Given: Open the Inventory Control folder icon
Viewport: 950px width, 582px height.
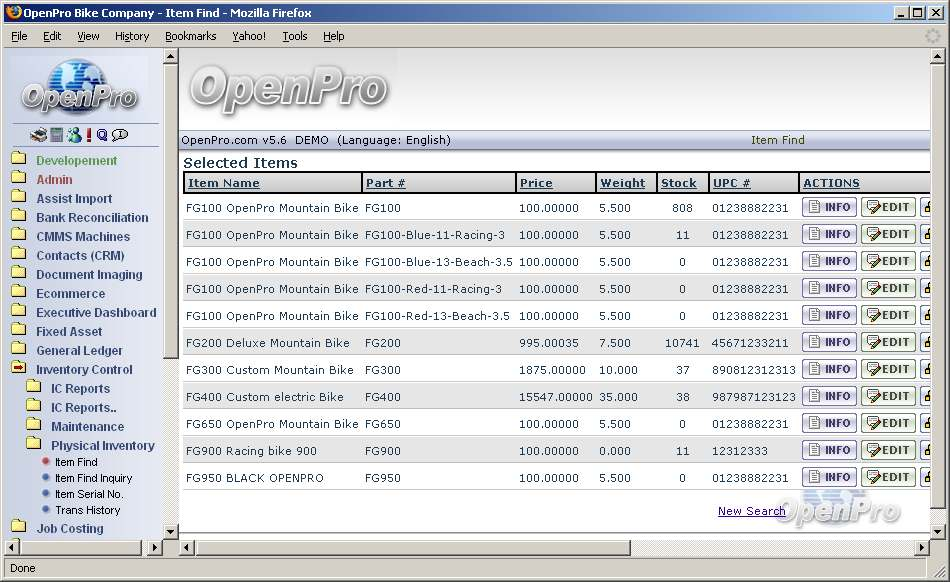Looking at the screenshot, I should (x=19, y=369).
